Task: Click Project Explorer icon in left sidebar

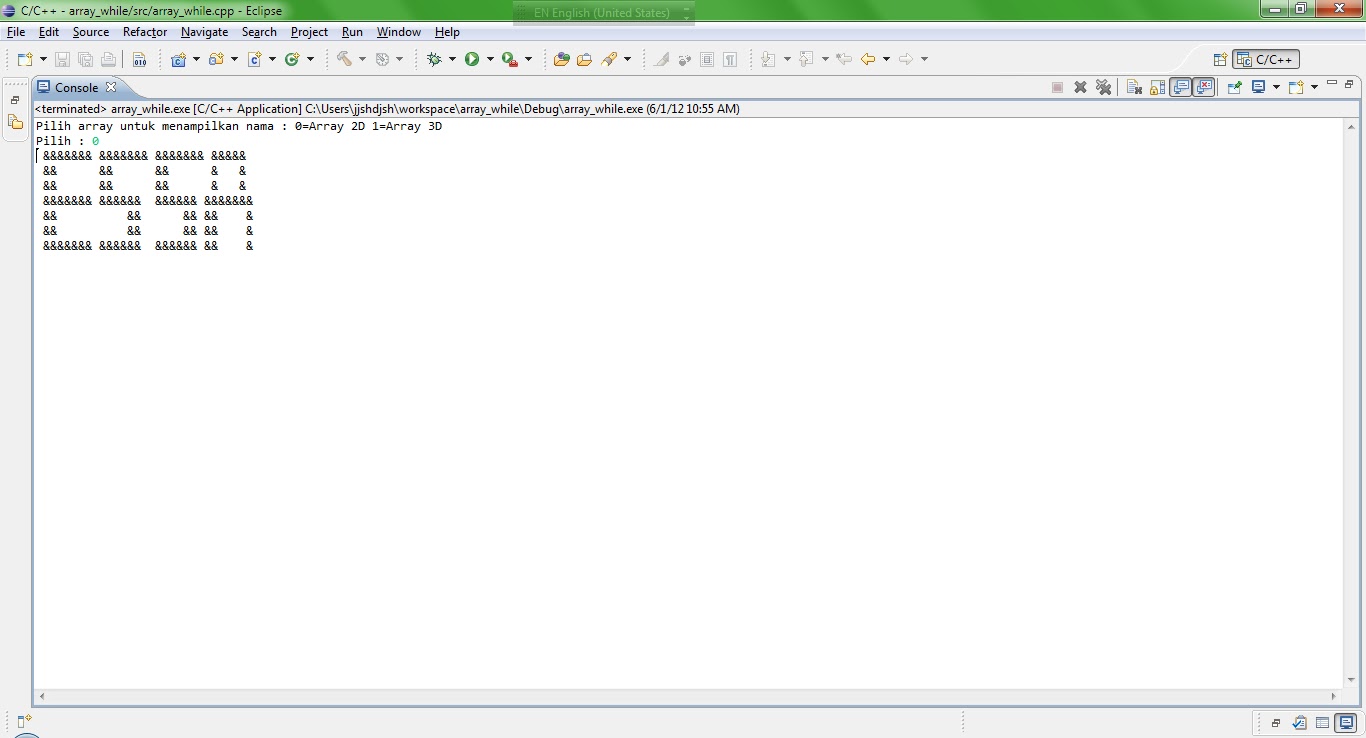Action: pyautogui.click(x=15, y=122)
